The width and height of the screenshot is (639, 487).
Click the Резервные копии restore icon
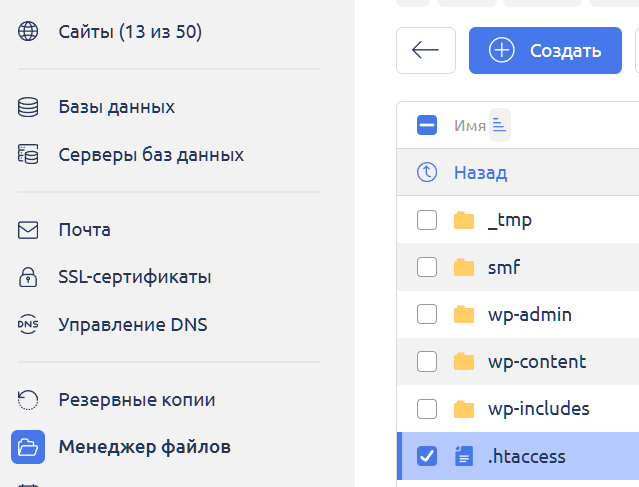[x=28, y=400]
